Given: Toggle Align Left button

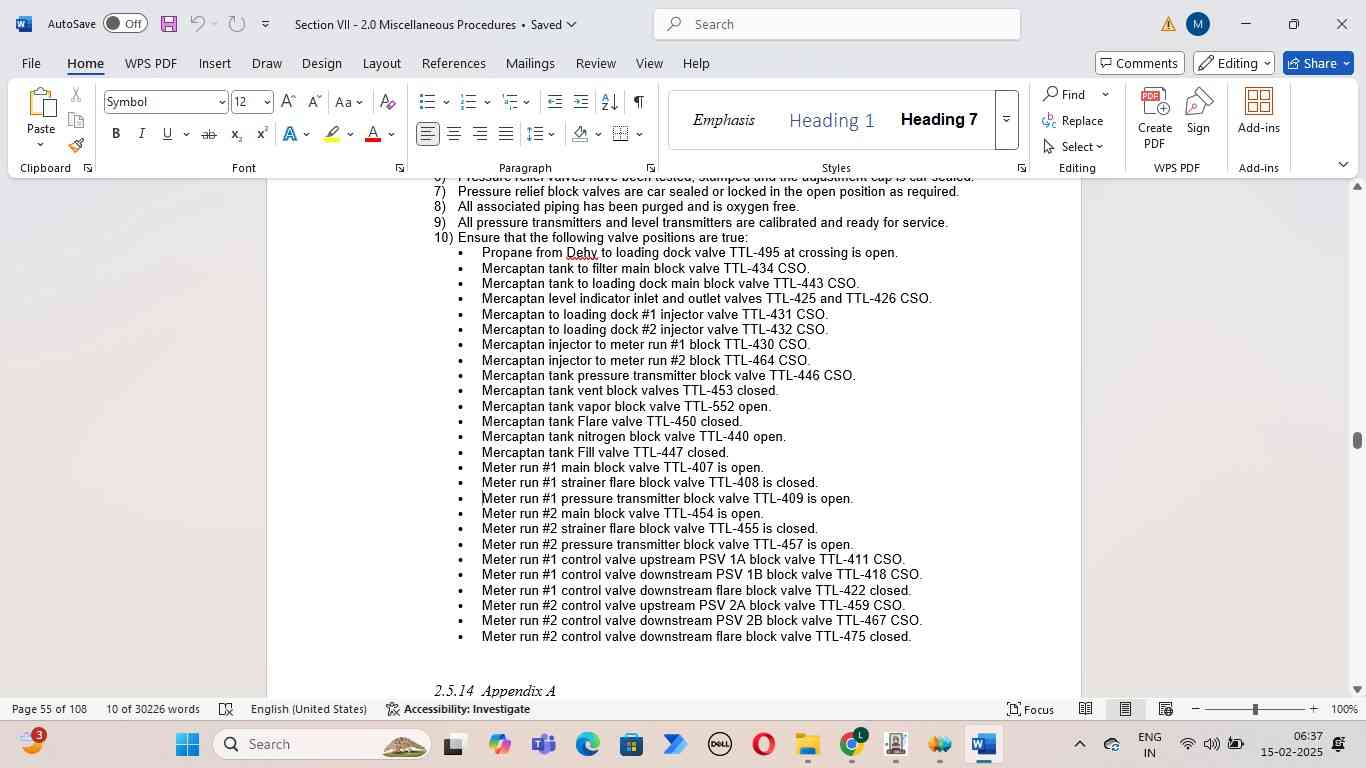Looking at the screenshot, I should point(428,134).
